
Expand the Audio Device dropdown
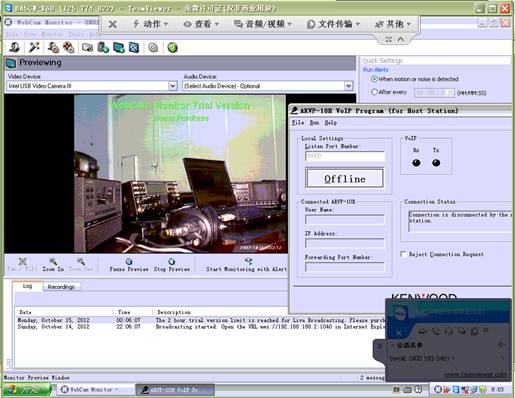(x=348, y=86)
